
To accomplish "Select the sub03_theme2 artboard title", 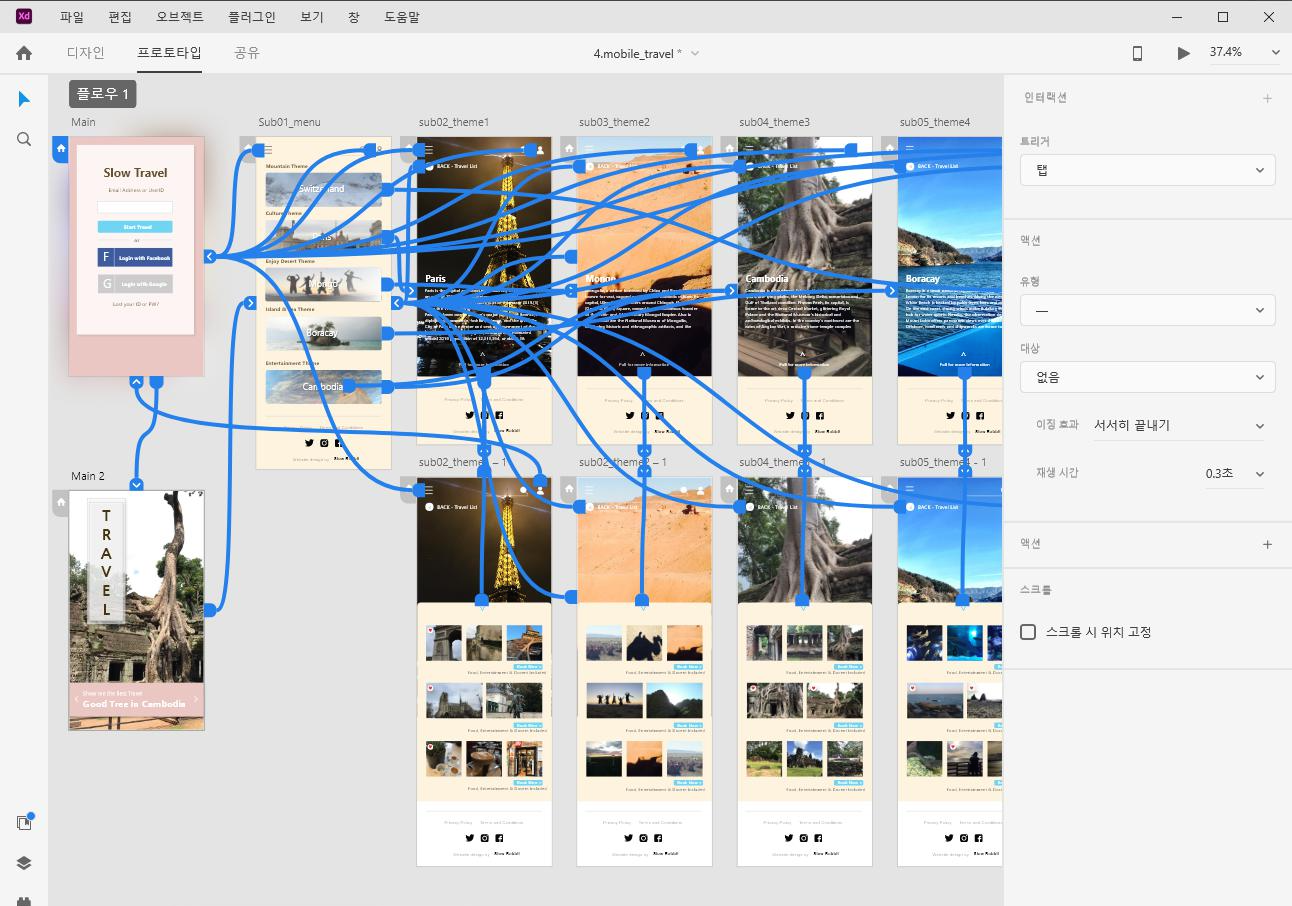I will point(614,122).
